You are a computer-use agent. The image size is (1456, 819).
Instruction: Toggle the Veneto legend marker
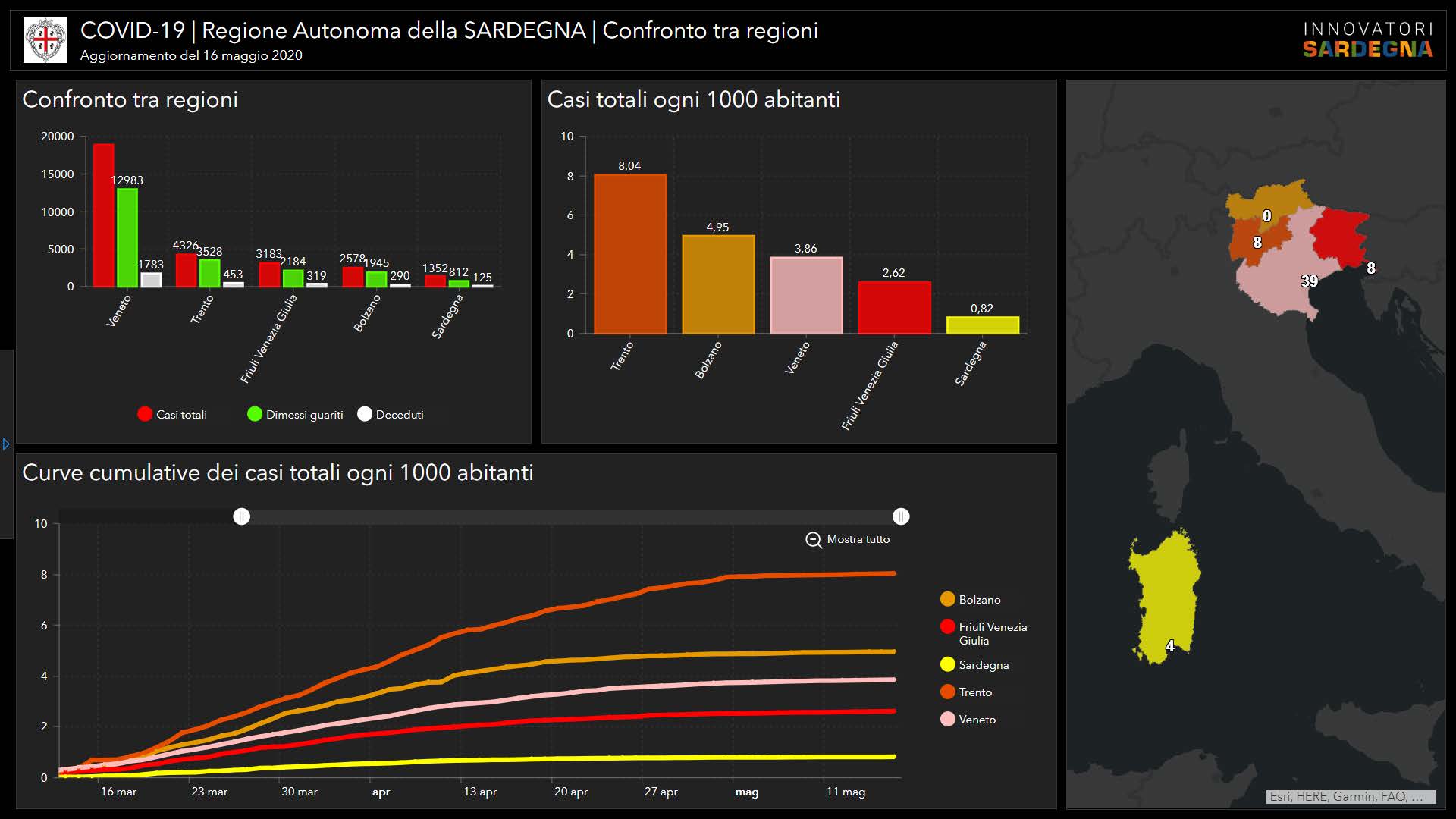pos(947,720)
